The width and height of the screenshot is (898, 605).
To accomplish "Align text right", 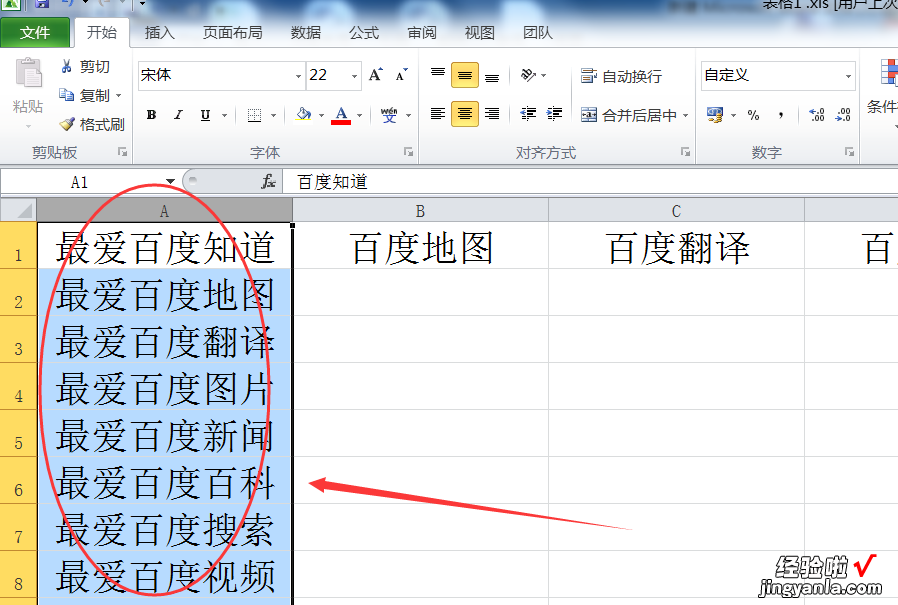I will pyautogui.click(x=492, y=113).
